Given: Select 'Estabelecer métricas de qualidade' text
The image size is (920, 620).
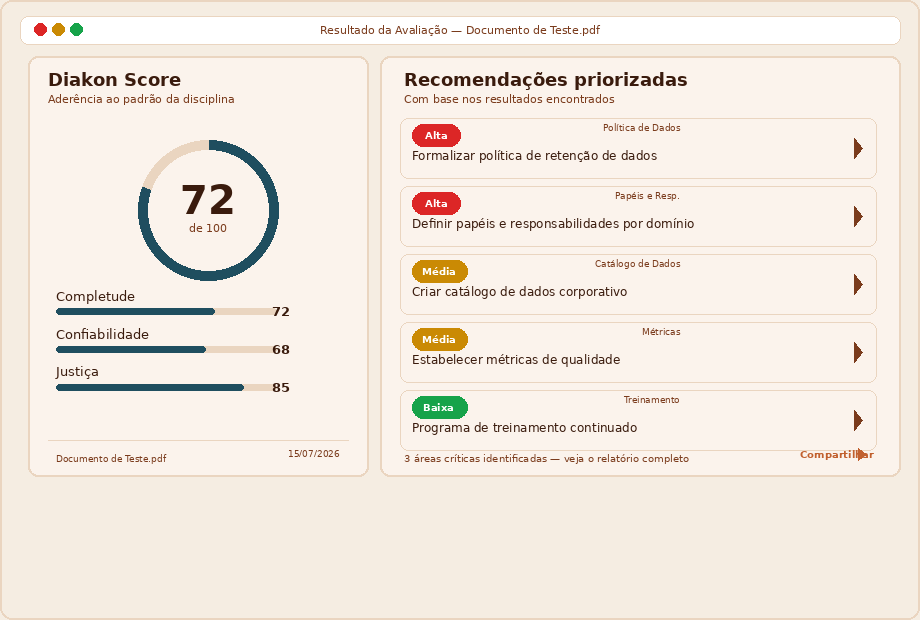Looking at the screenshot, I should (x=516, y=360).
